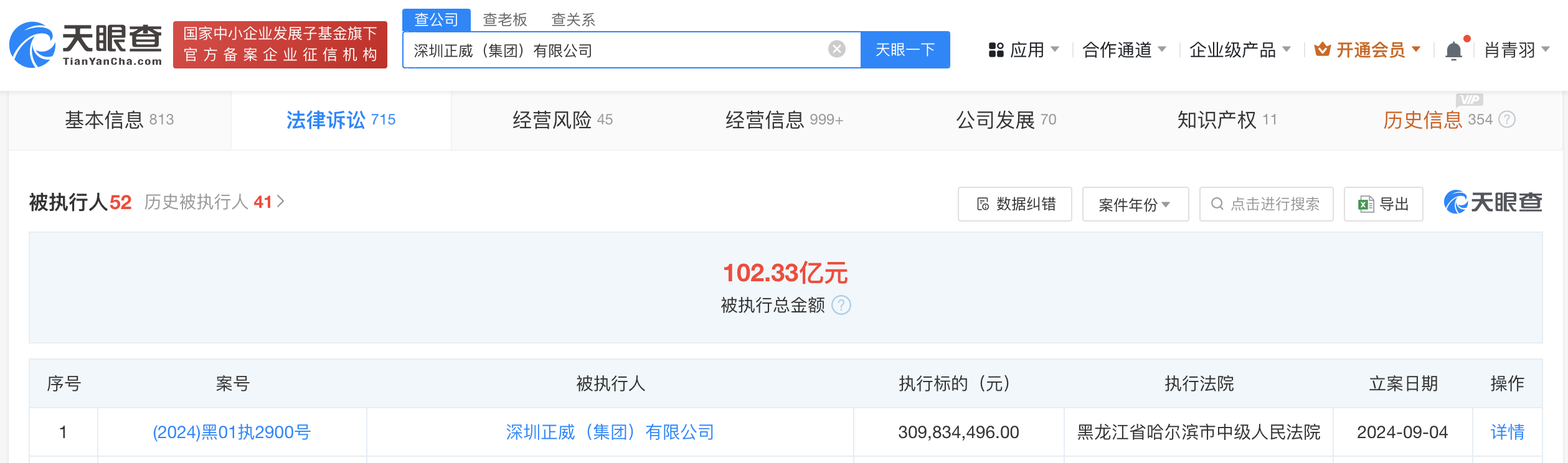Open case link (2024)黑01执2900号
1568x463 pixels.
(x=232, y=432)
